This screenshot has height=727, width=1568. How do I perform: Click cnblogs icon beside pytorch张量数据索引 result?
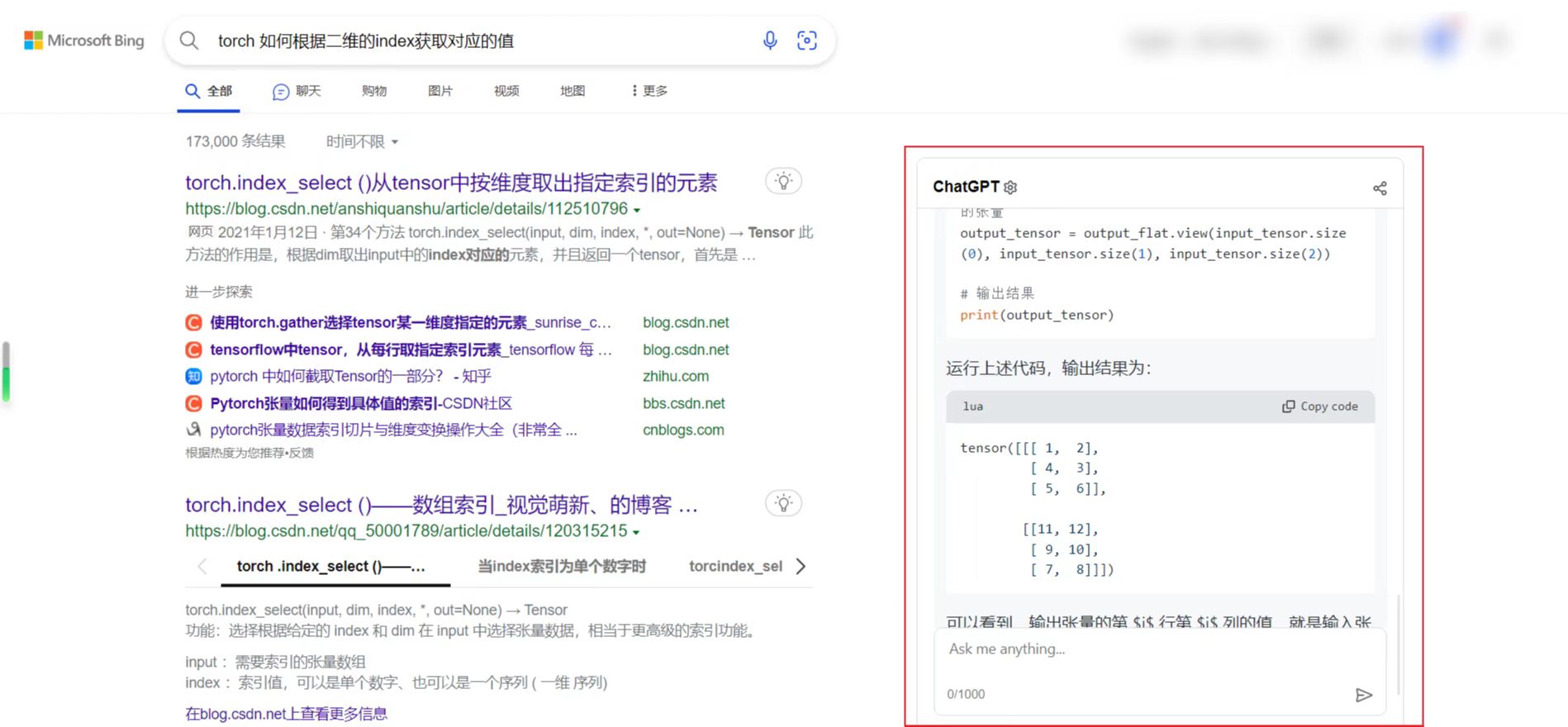193,430
